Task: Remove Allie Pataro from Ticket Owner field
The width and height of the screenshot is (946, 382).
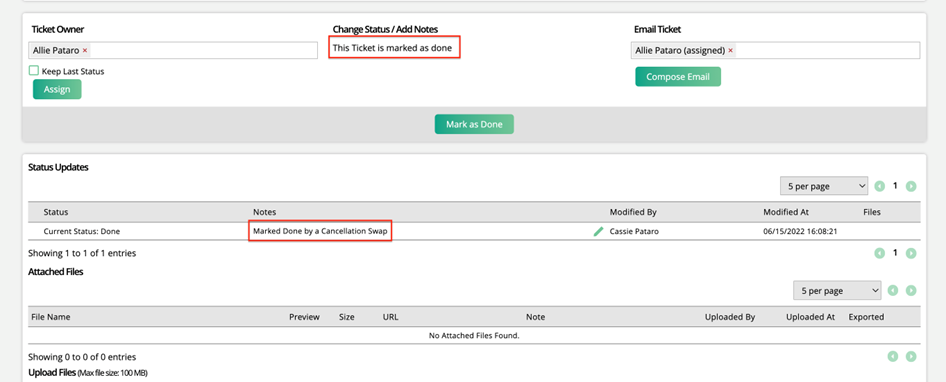Action: coord(85,51)
